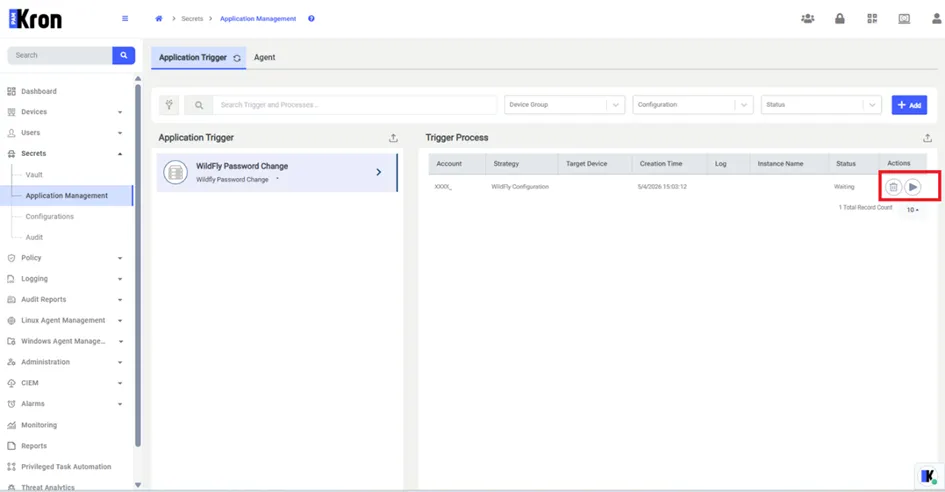Open Configurations under Secrets
The width and height of the screenshot is (945, 492).
pyautogui.click(x=49, y=216)
